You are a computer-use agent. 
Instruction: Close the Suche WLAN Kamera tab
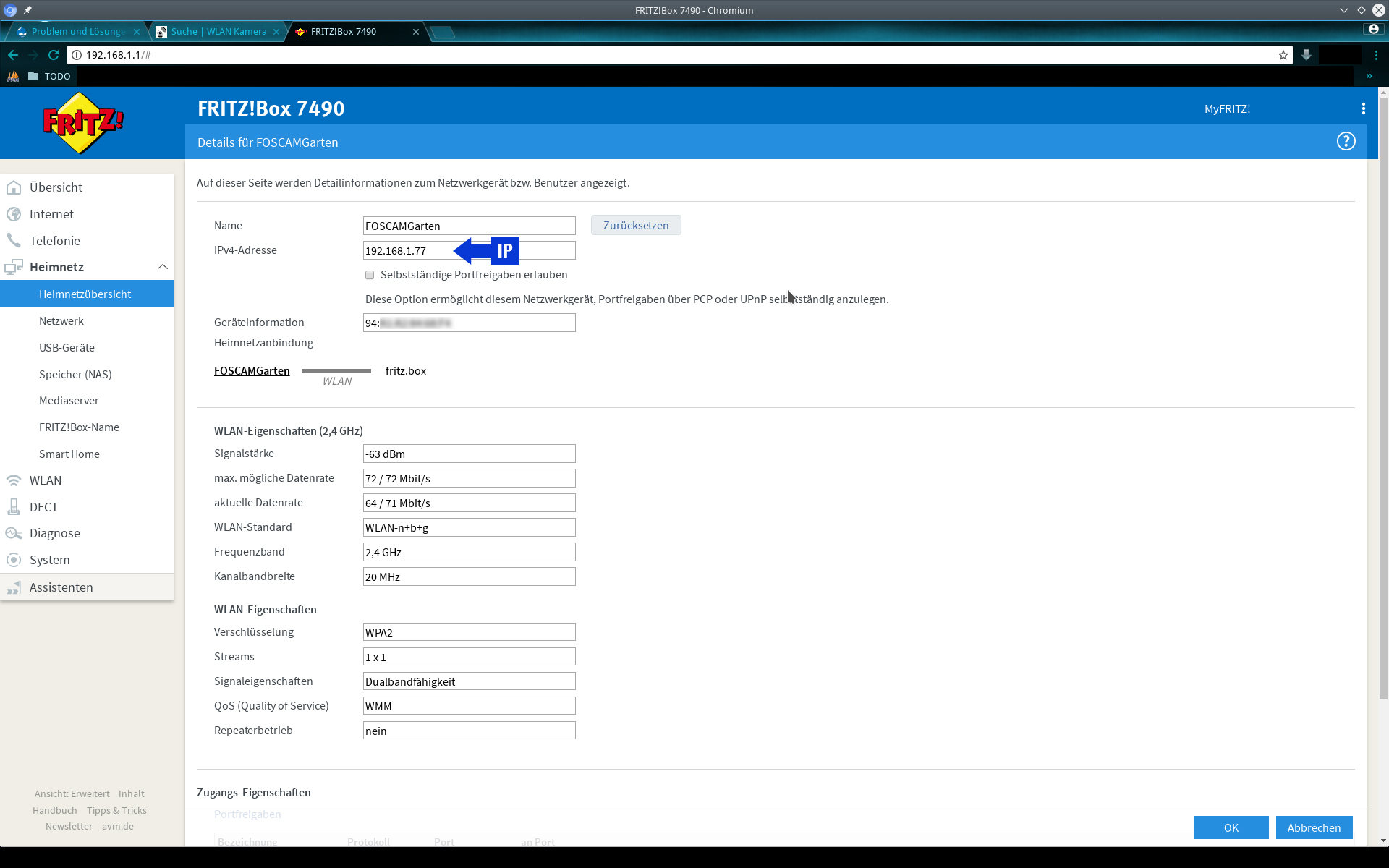click(276, 32)
